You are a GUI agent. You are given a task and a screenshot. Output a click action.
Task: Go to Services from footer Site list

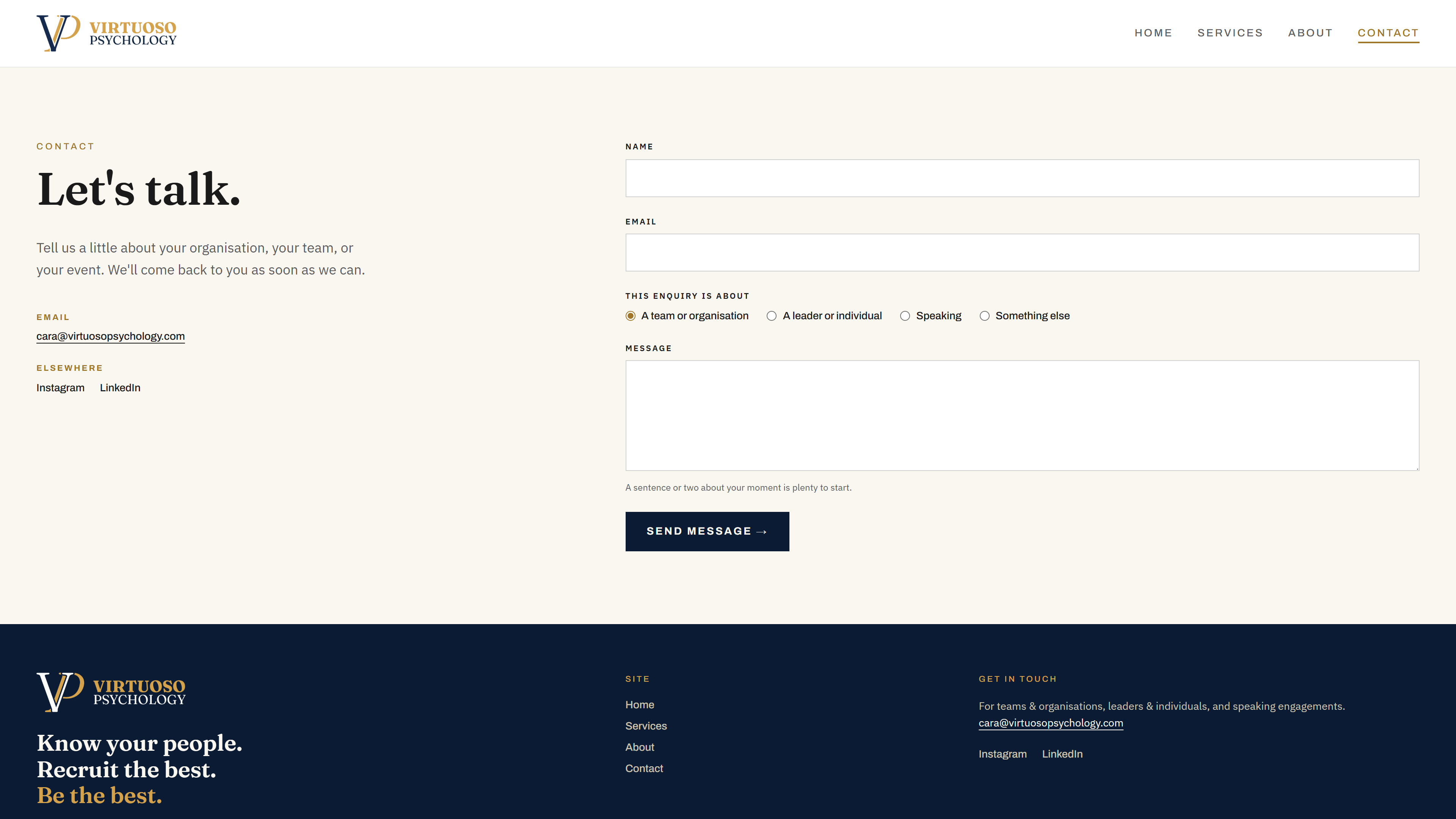(x=646, y=726)
